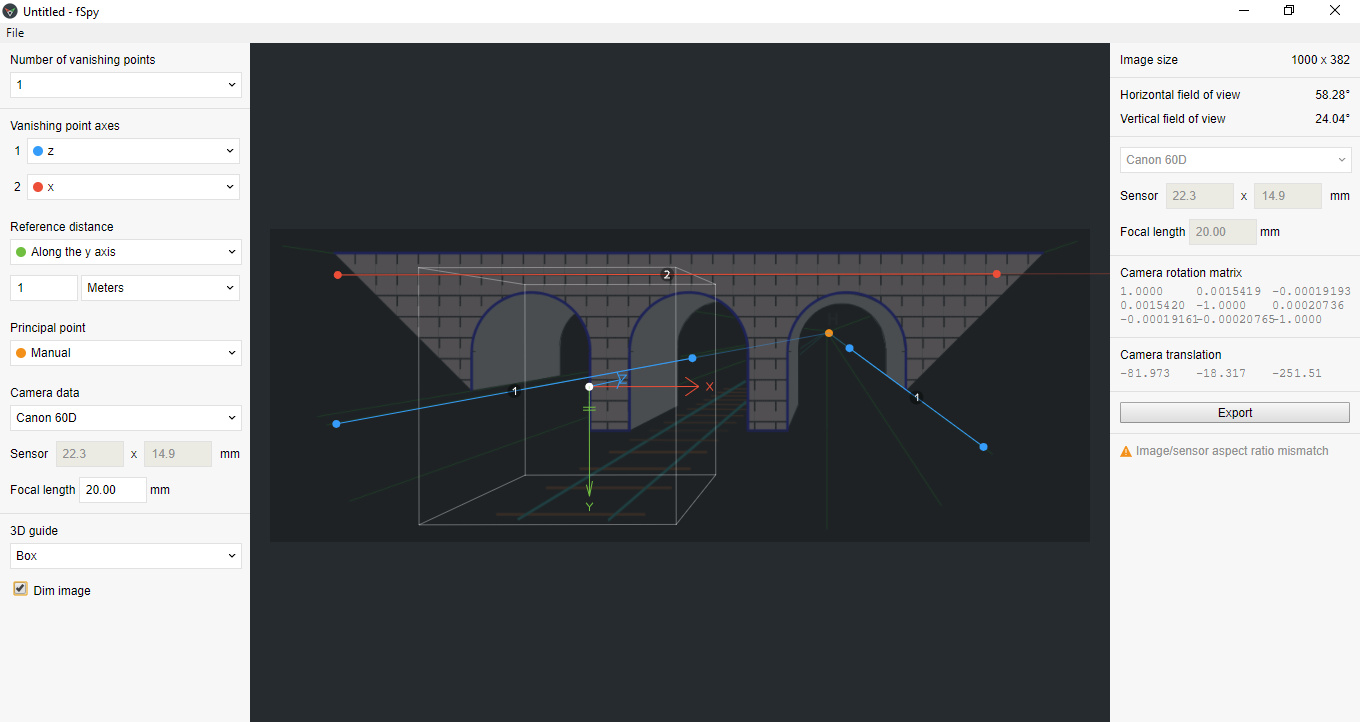Click the "Image/sensor aspect ratio mismatch" warning text

(x=1232, y=451)
